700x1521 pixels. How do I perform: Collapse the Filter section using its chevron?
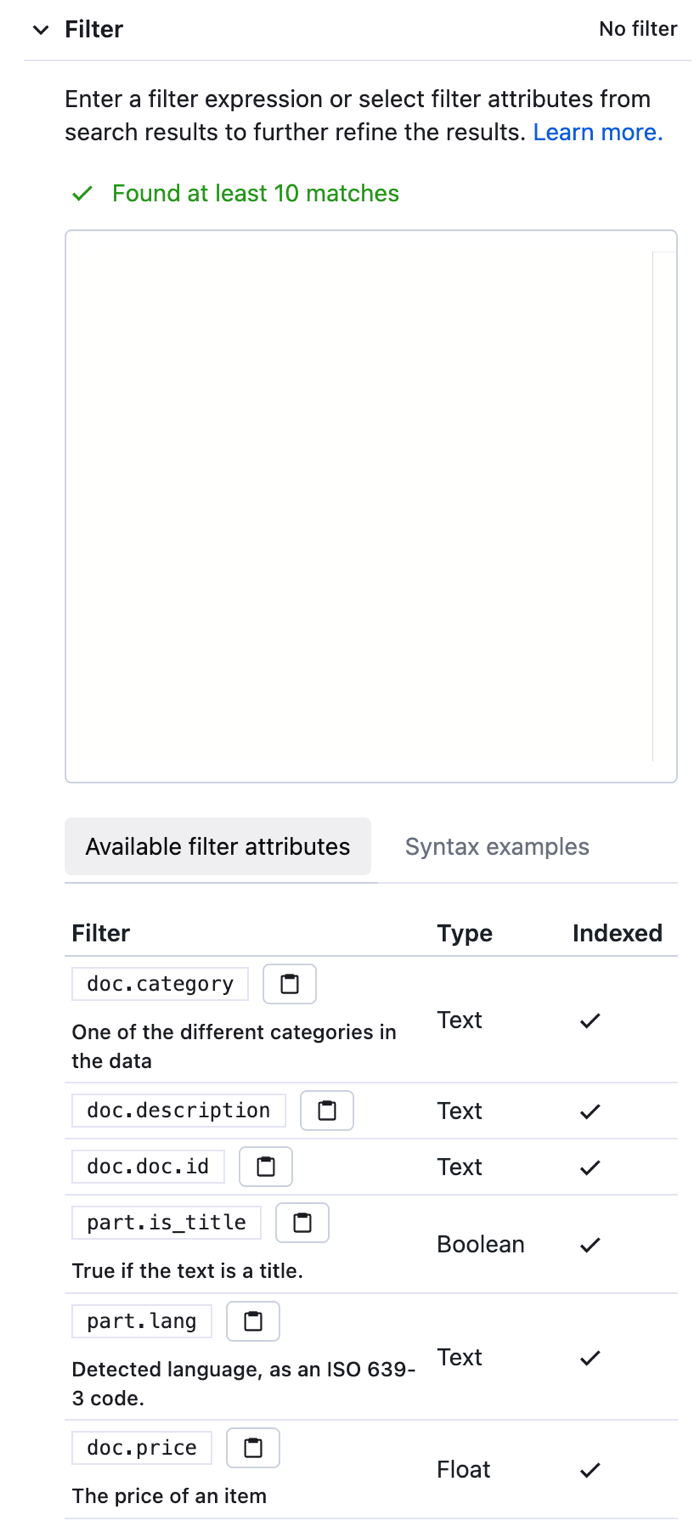pyautogui.click(x=39, y=30)
